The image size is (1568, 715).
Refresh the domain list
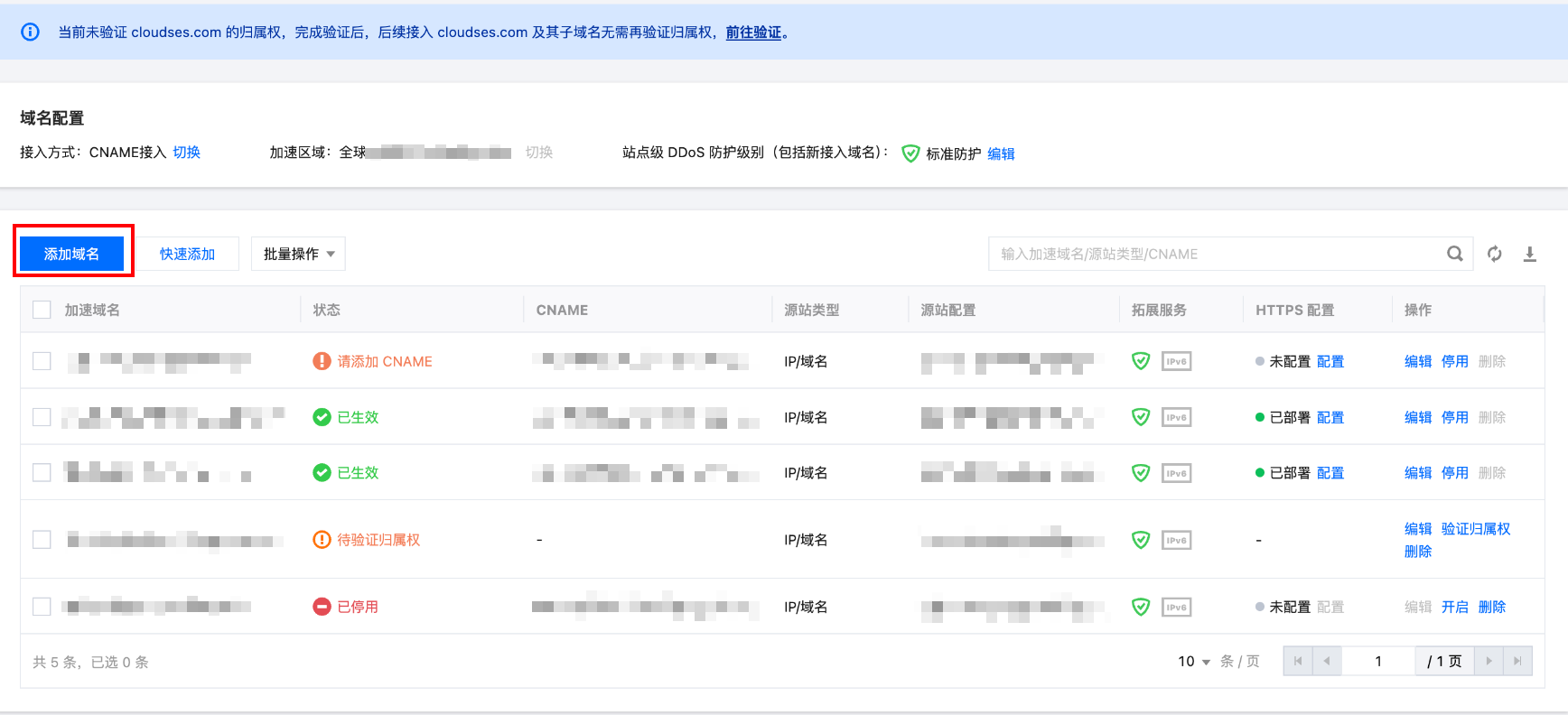(1495, 254)
